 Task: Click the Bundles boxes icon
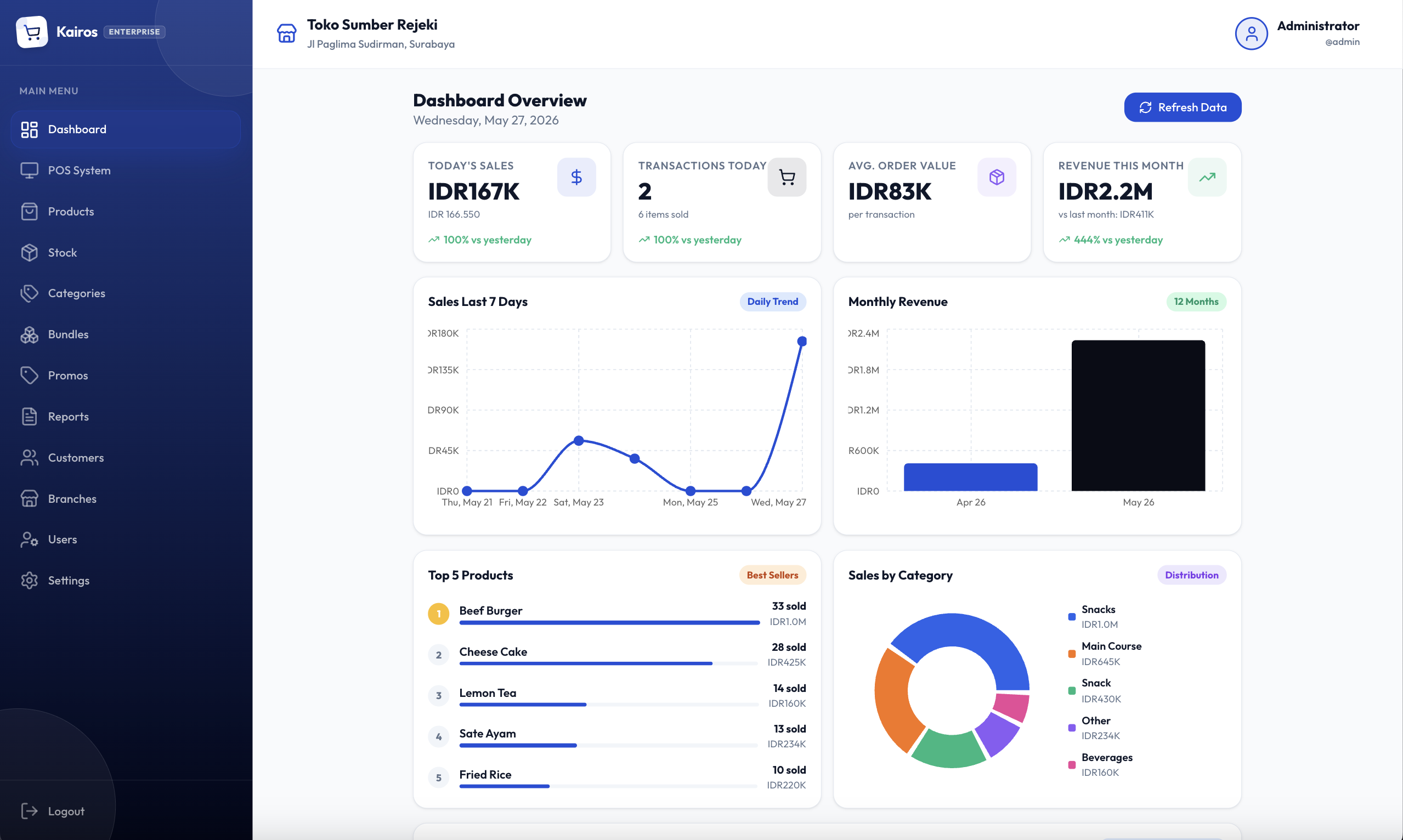30,334
